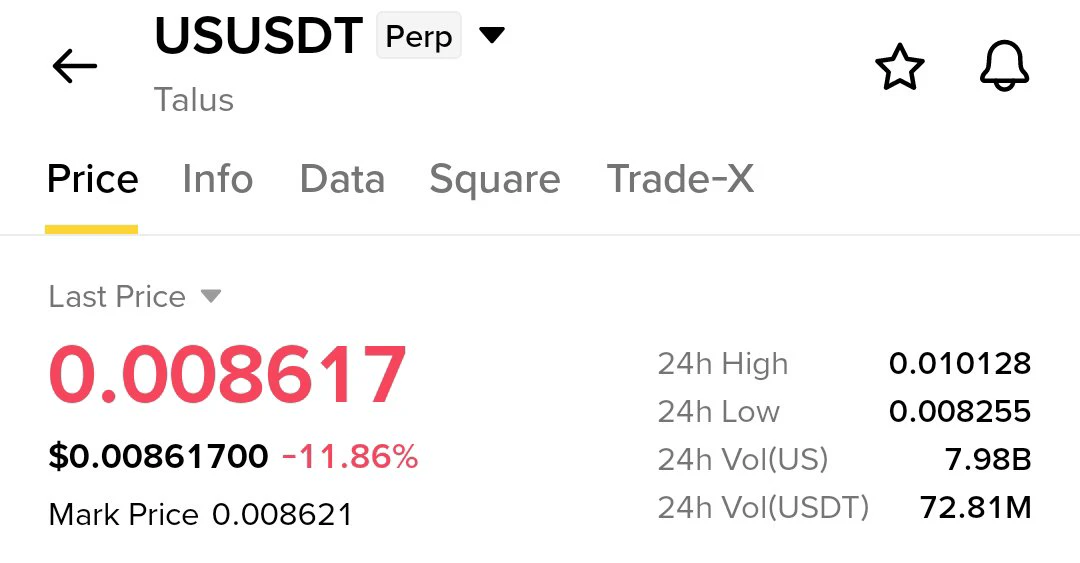
Task: Tap the 24h High value 0.010128
Action: [960, 363]
